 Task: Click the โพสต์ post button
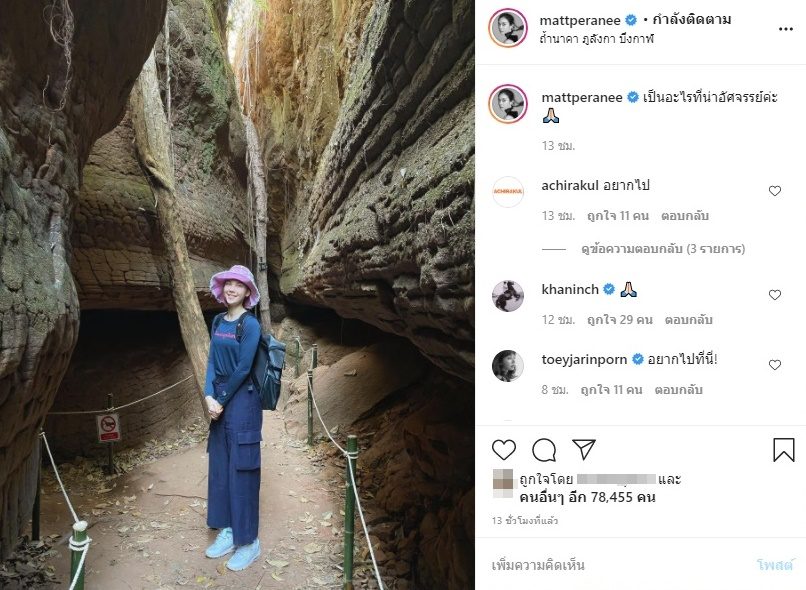point(775,565)
